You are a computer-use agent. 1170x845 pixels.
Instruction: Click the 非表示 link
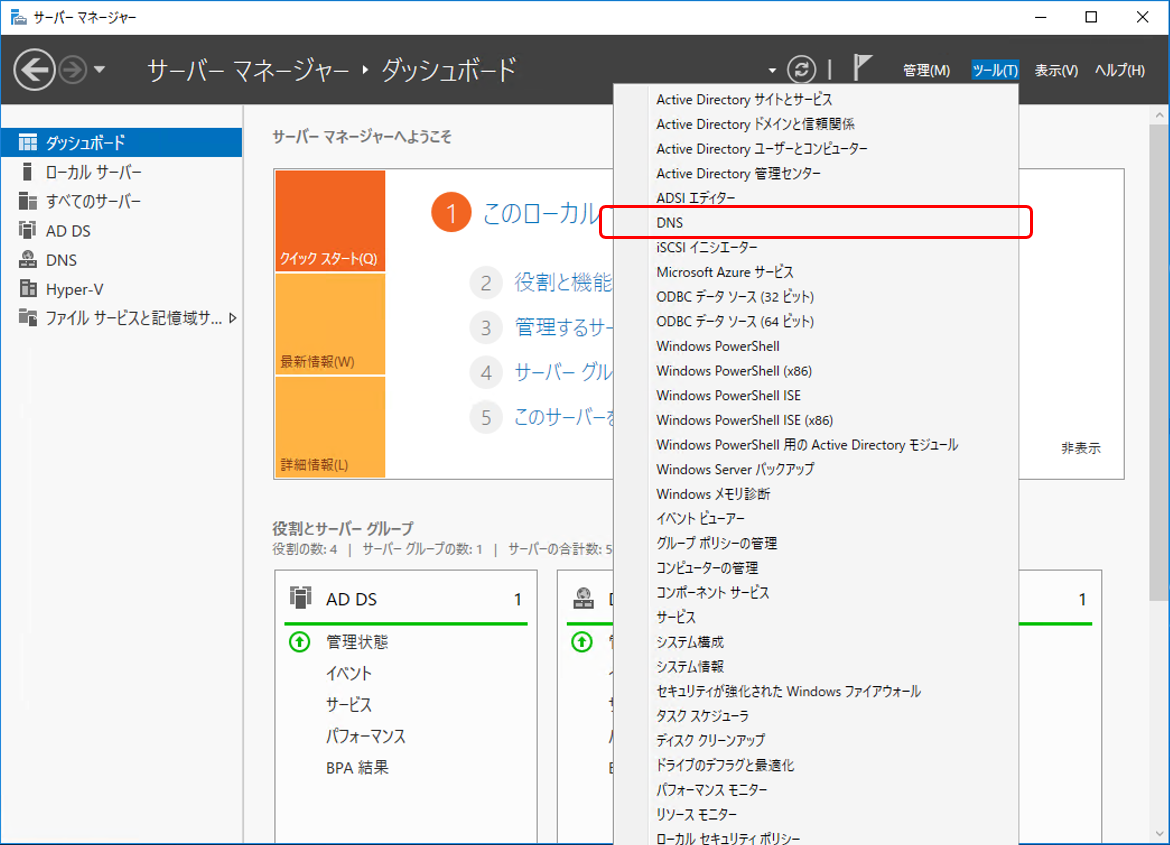(1080, 448)
